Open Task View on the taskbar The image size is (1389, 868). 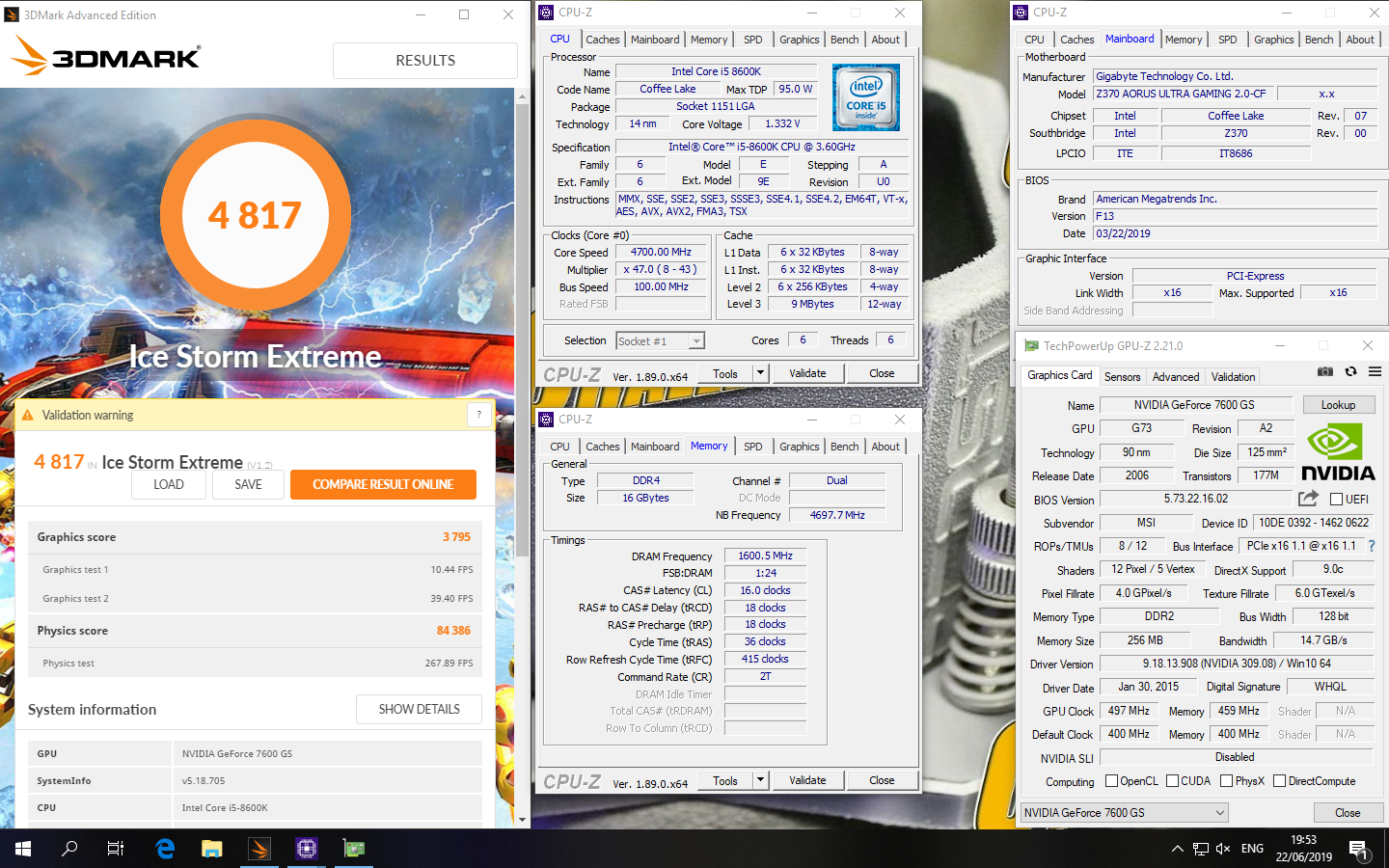pos(116,849)
